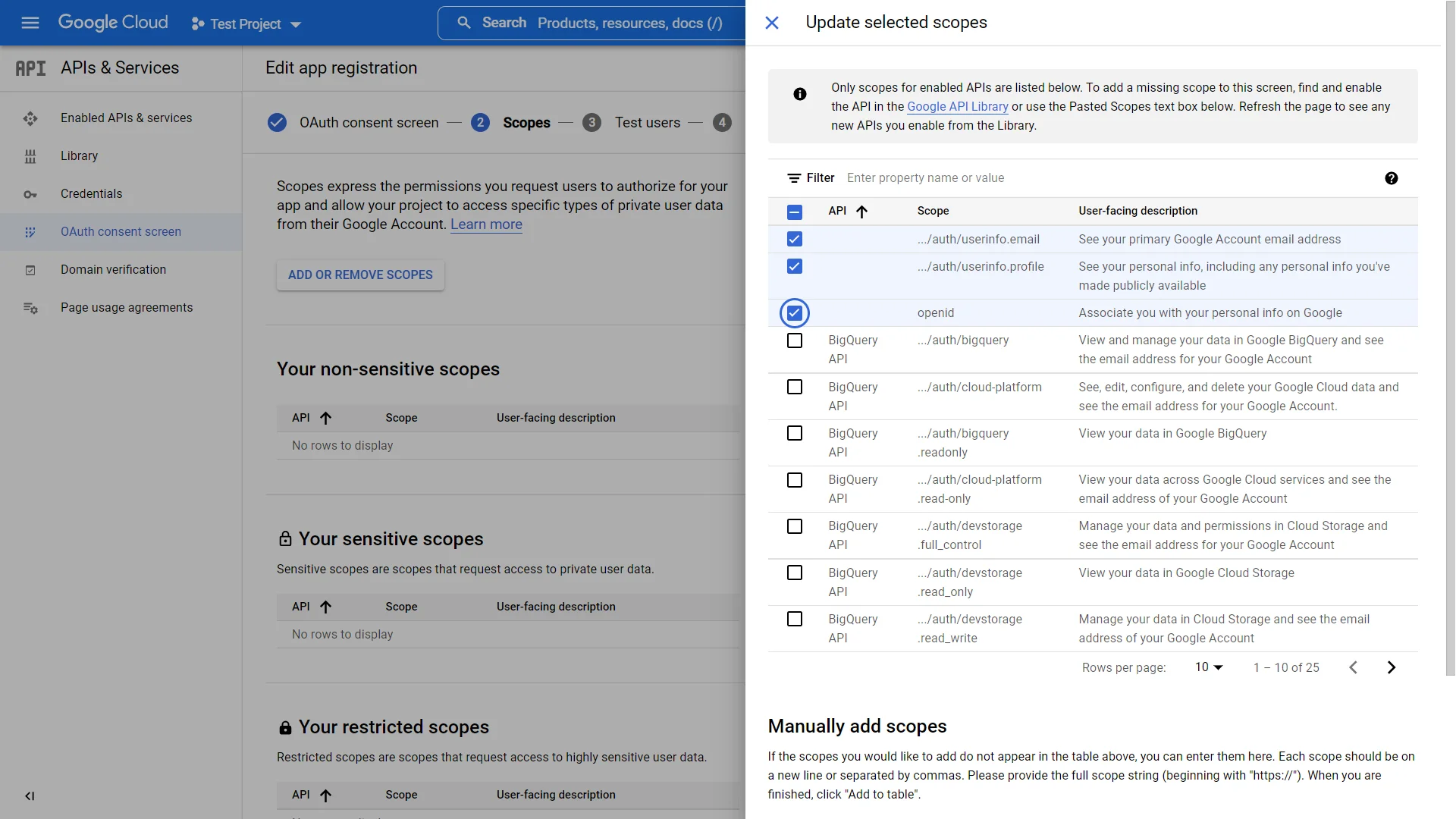Image resolution: width=1456 pixels, height=819 pixels.
Task: Click the collapse sidebar icon at bottom left
Action: [x=29, y=796]
